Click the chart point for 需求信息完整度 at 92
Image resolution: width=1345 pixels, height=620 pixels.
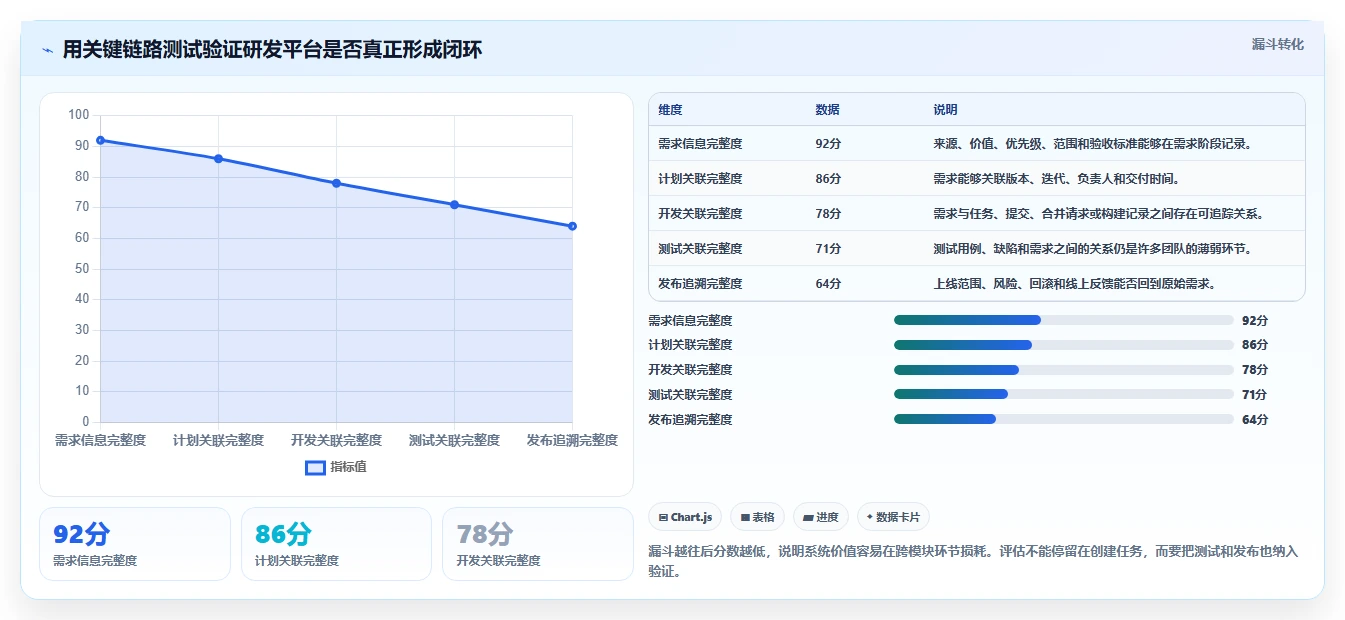coord(100,140)
